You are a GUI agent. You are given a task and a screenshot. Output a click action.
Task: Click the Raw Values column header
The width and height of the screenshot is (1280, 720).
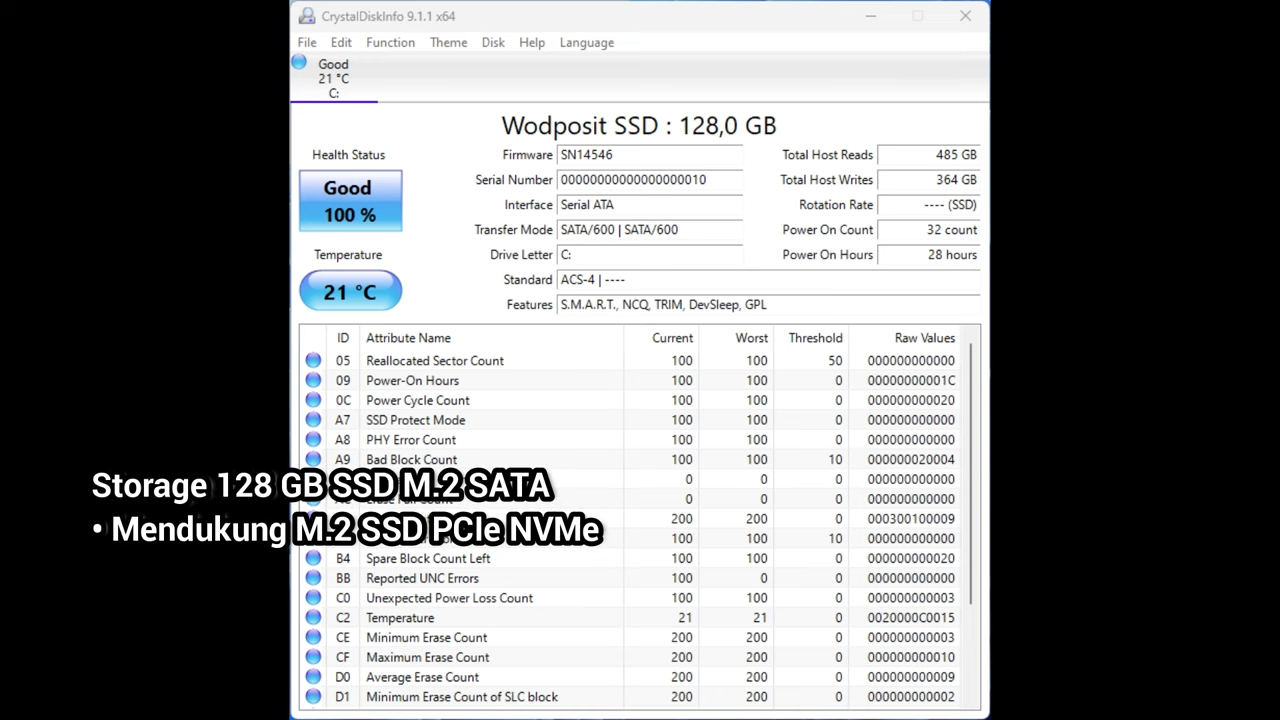924,337
